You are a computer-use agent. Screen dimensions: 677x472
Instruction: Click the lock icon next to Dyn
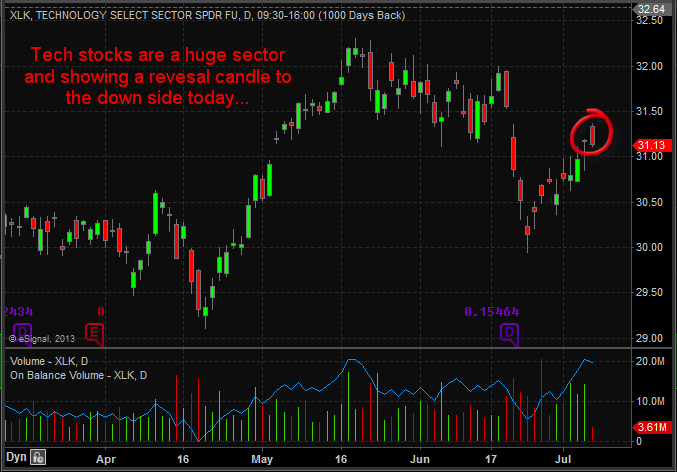pos(38,457)
